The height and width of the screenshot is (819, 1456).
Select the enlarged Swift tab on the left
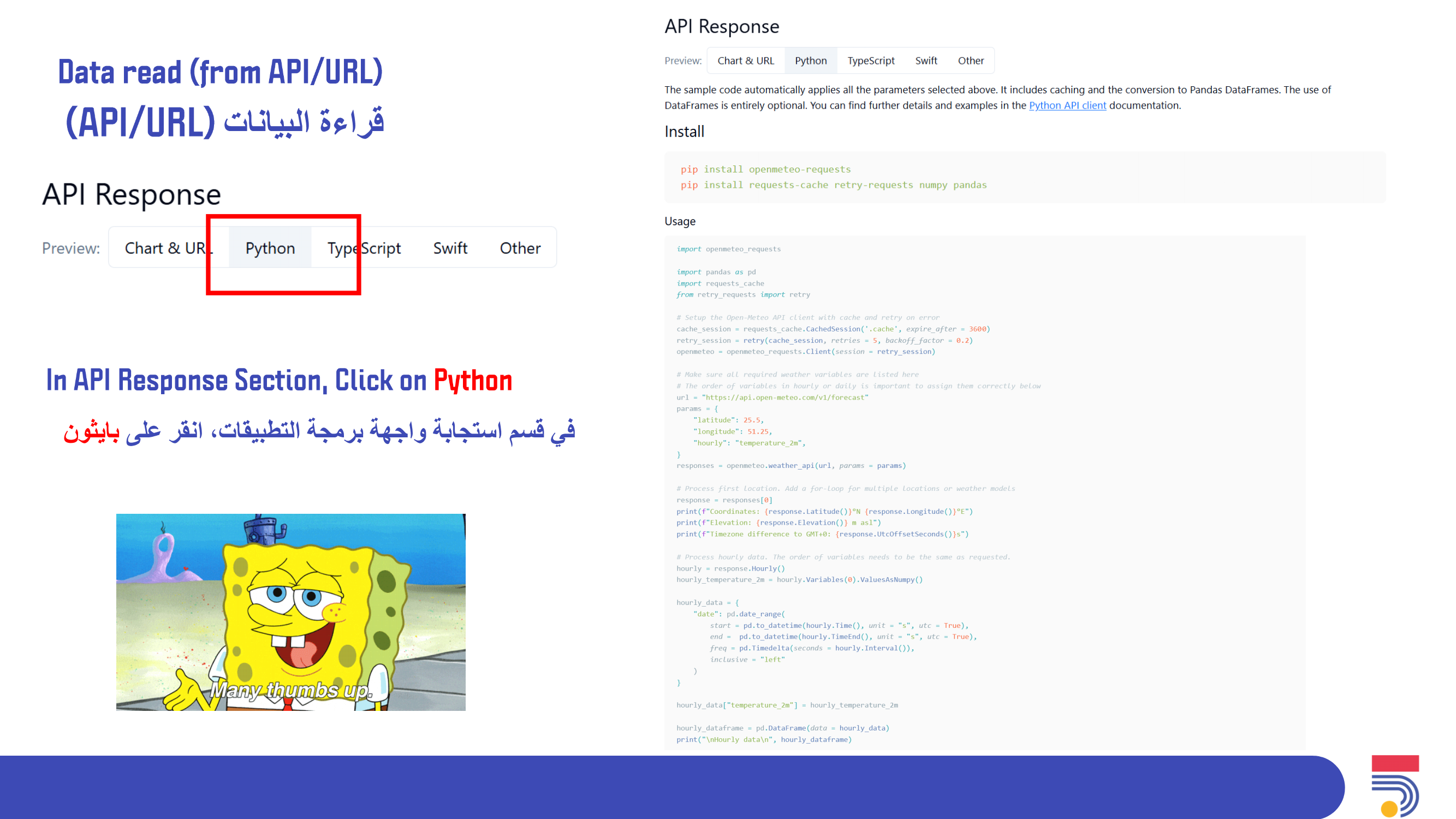[x=450, y=247]
